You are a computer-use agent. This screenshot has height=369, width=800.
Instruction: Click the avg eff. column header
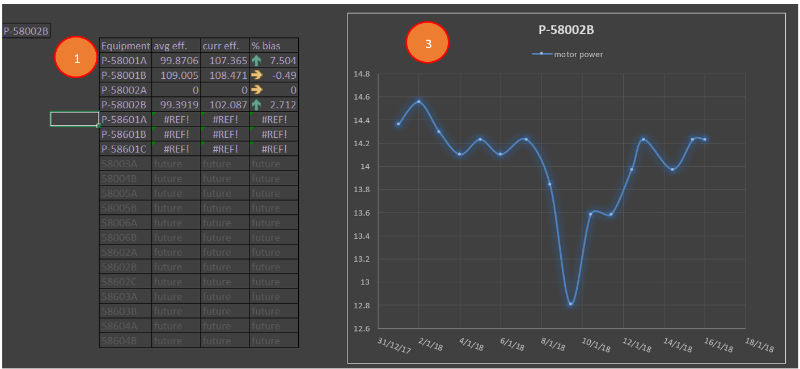[x=176, y=45]
